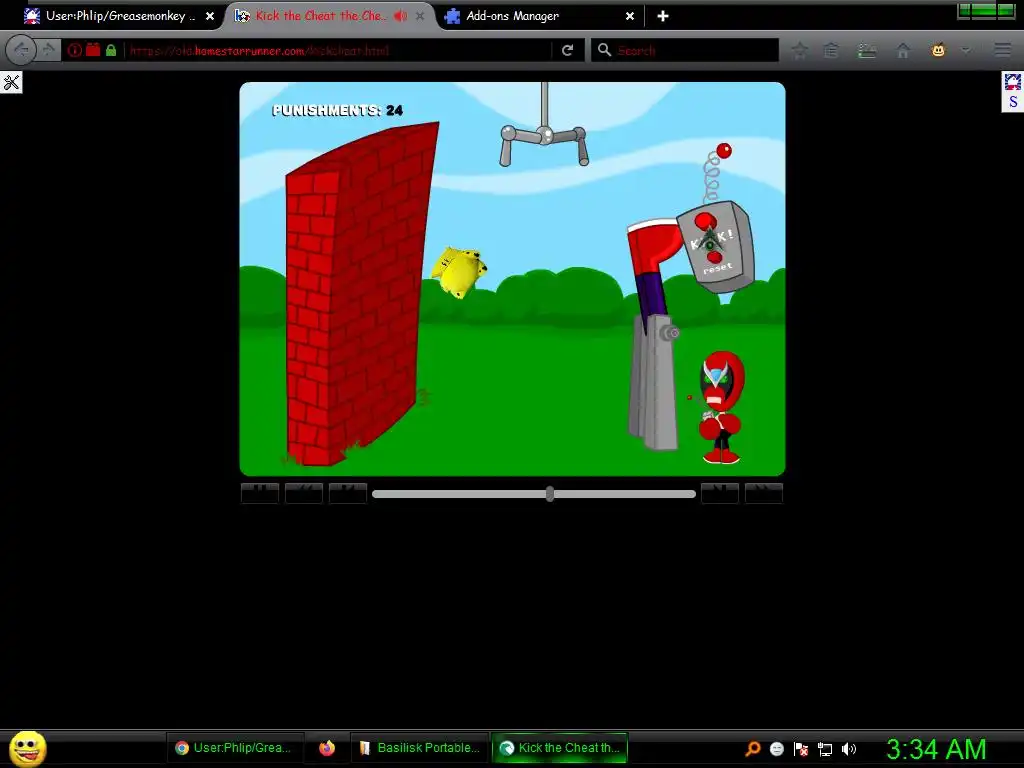The image size is (1024, 768).
Task: Click the orange search tray icon
Action: tap(752, 748)
